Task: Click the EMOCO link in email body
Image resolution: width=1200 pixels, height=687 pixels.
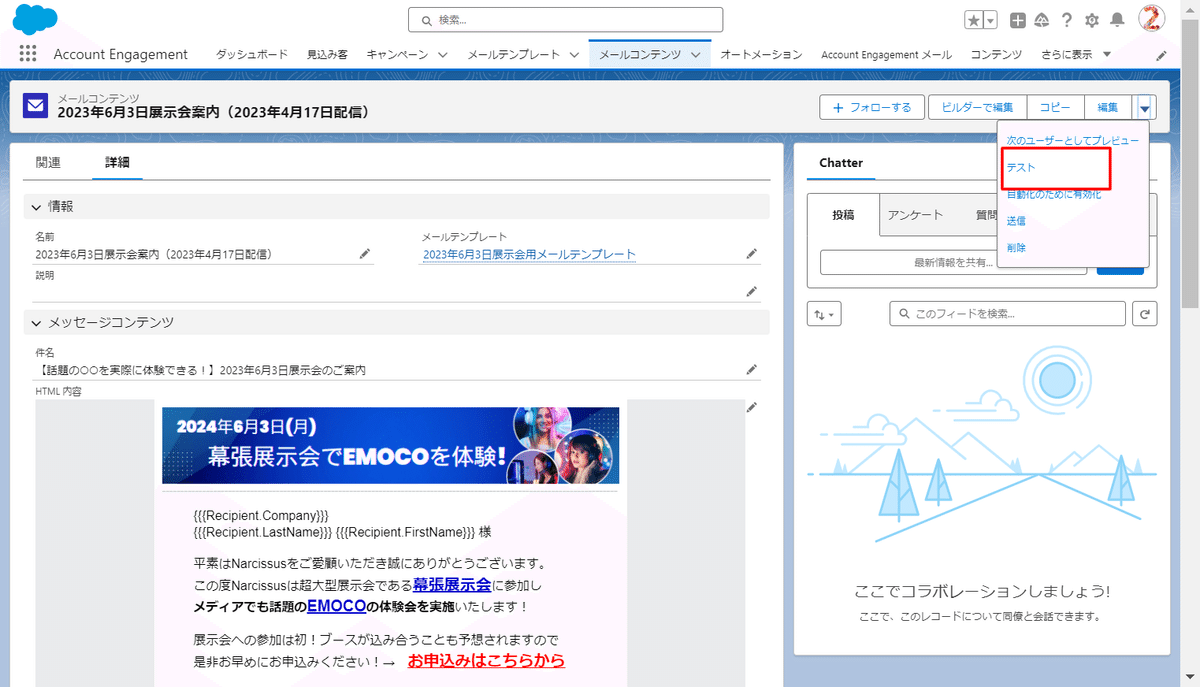Action: pyautogui.click(x=336, y=606)
